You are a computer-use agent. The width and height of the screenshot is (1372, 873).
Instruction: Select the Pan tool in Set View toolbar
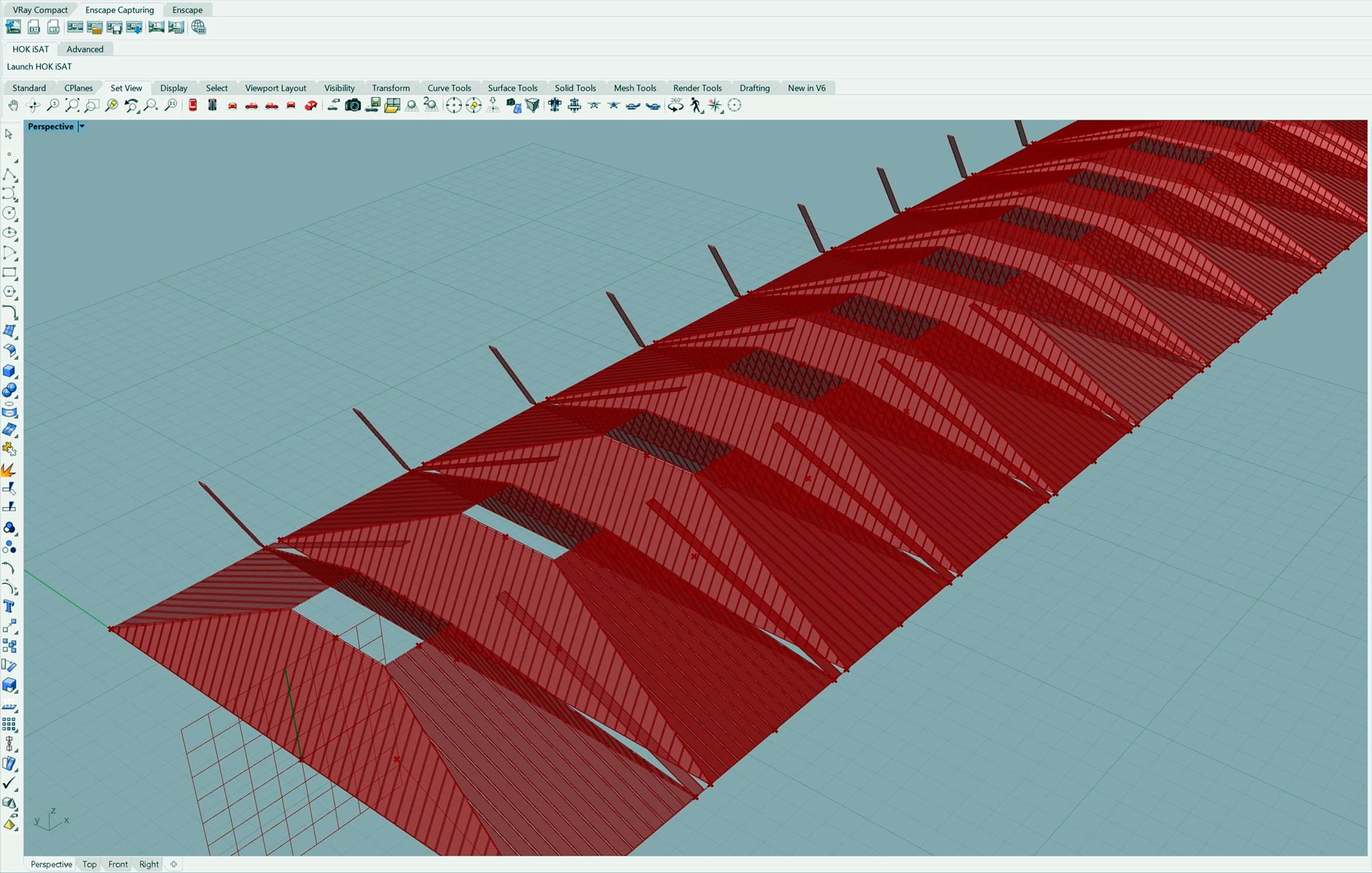point(14,106)
